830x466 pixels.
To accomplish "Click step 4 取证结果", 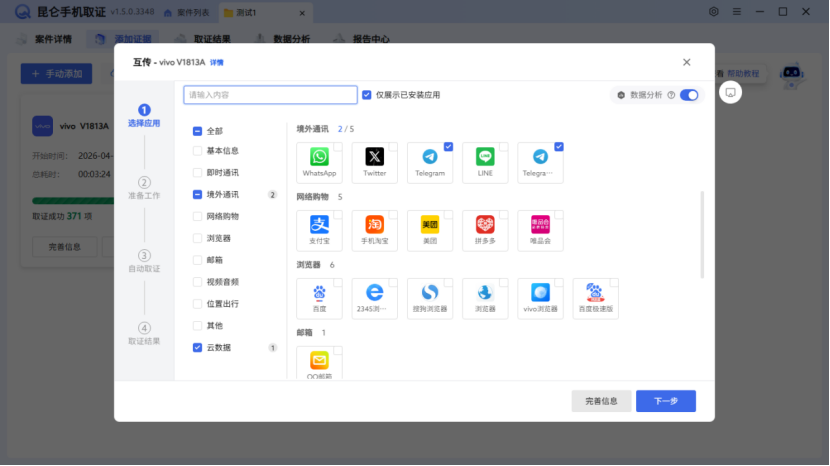I will [x=144, y=334].
